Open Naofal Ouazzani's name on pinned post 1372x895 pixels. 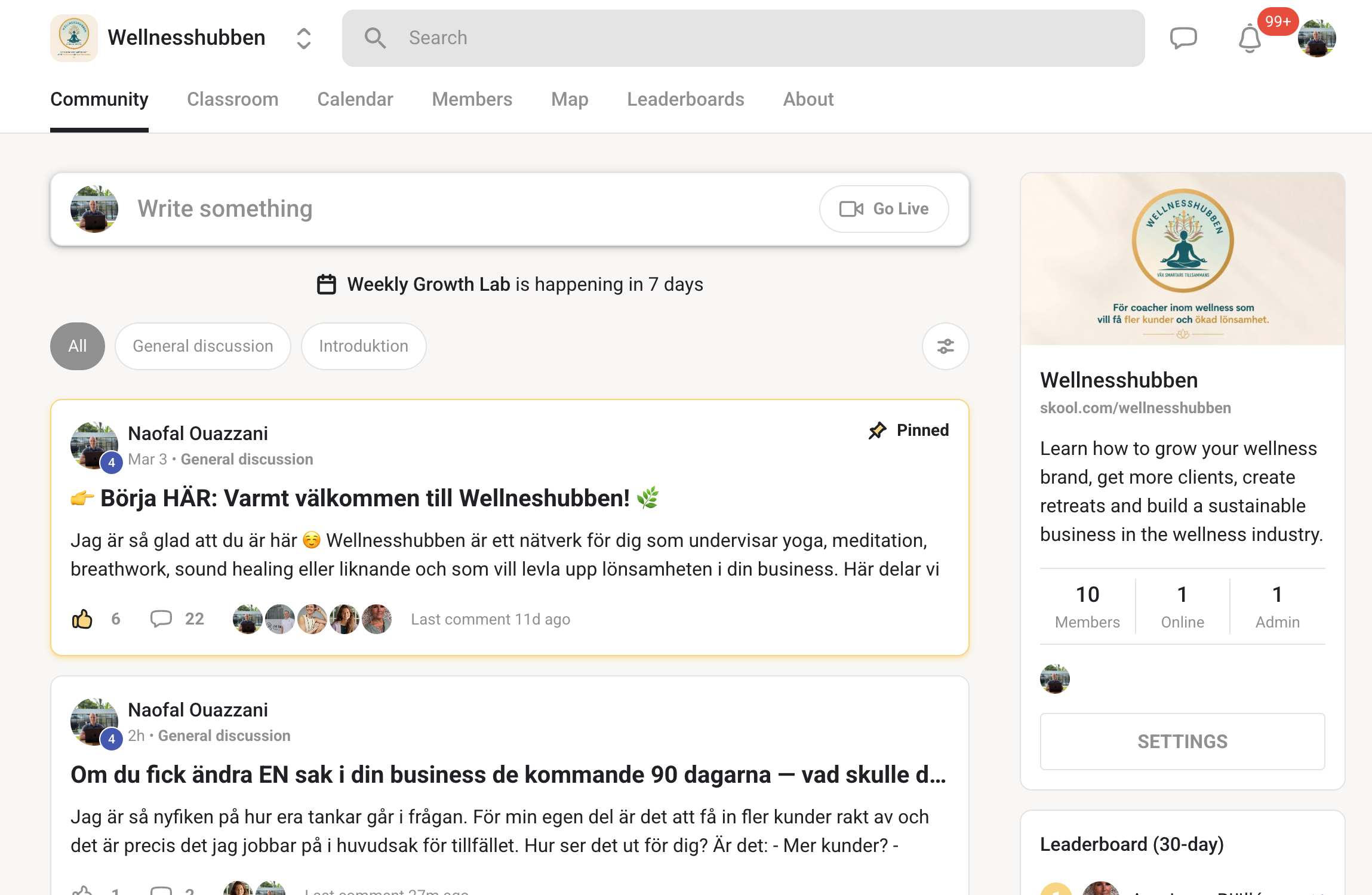point(198,433)
